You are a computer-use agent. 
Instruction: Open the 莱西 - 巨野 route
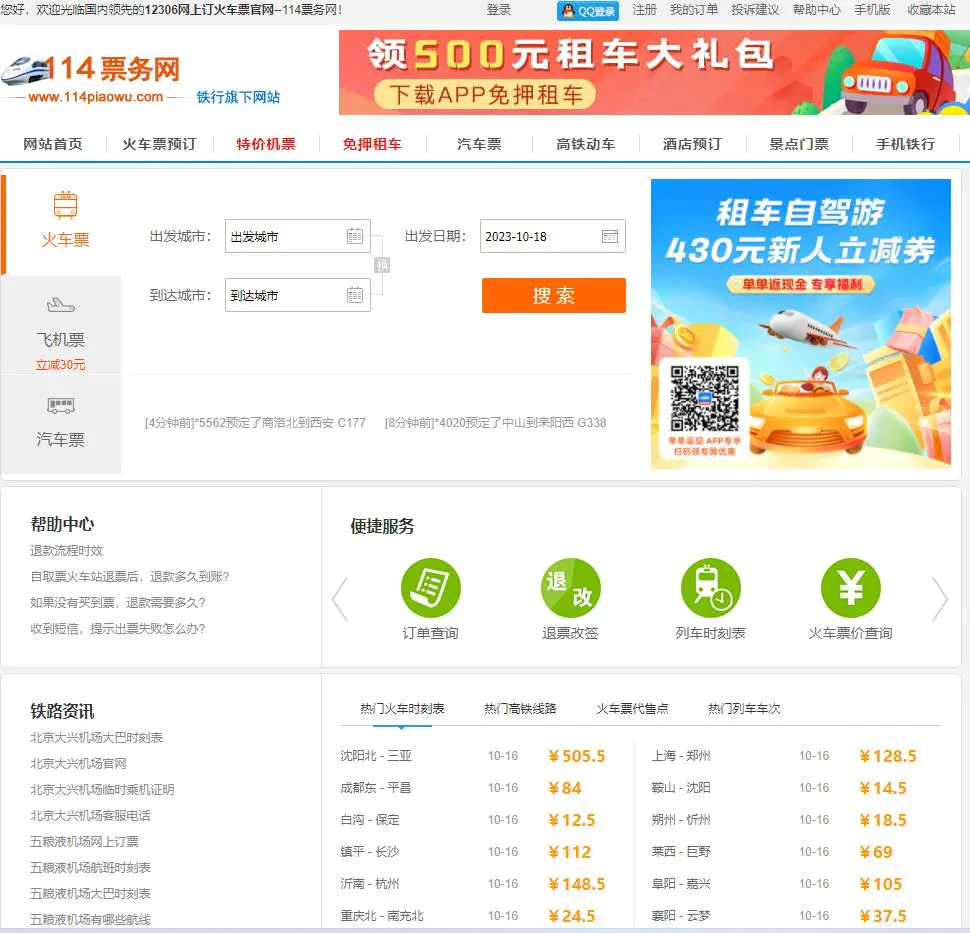[x=680, y=851]
